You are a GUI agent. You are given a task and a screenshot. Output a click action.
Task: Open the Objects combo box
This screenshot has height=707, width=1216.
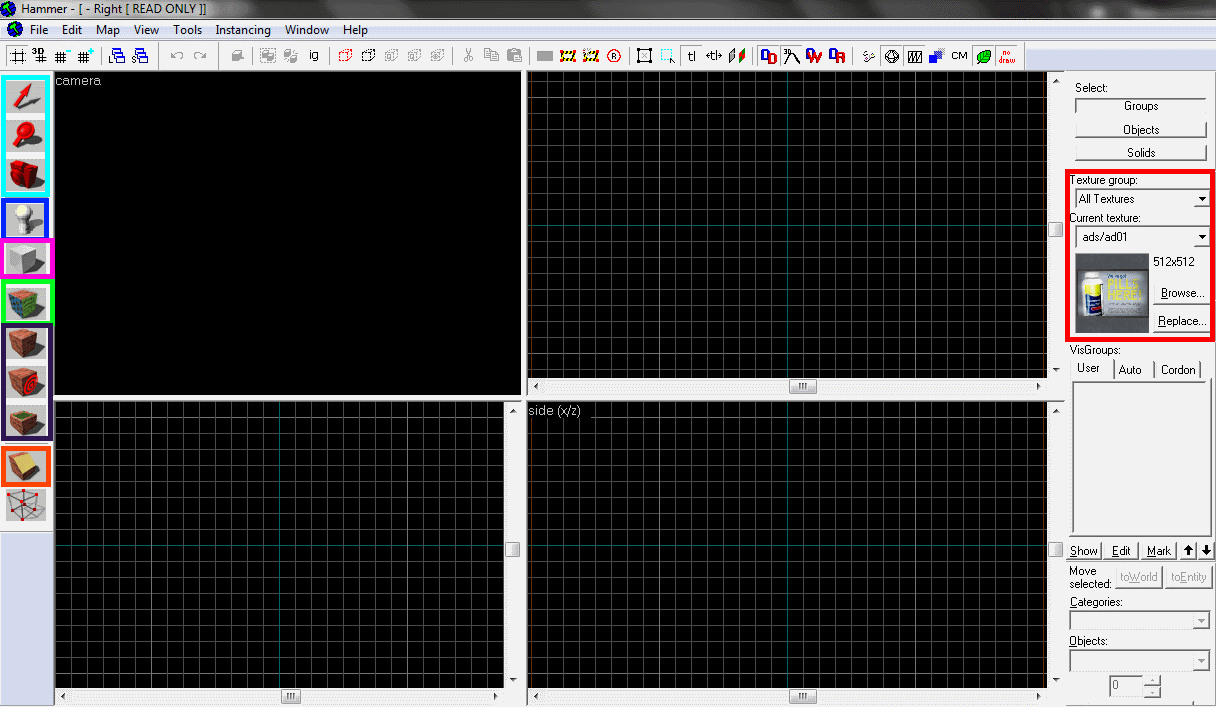(x=1140, y=661)
